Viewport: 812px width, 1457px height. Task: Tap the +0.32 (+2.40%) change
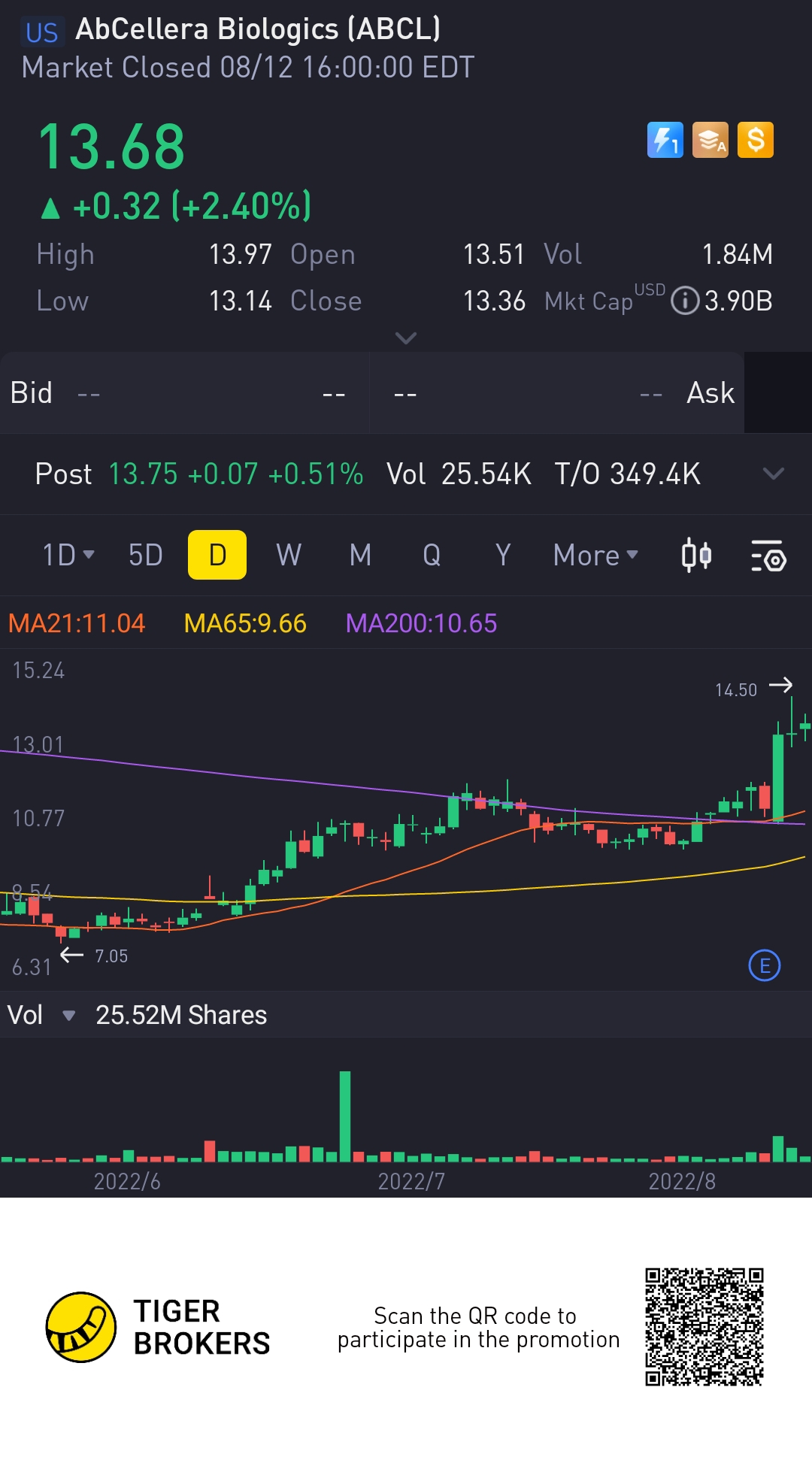176,206
